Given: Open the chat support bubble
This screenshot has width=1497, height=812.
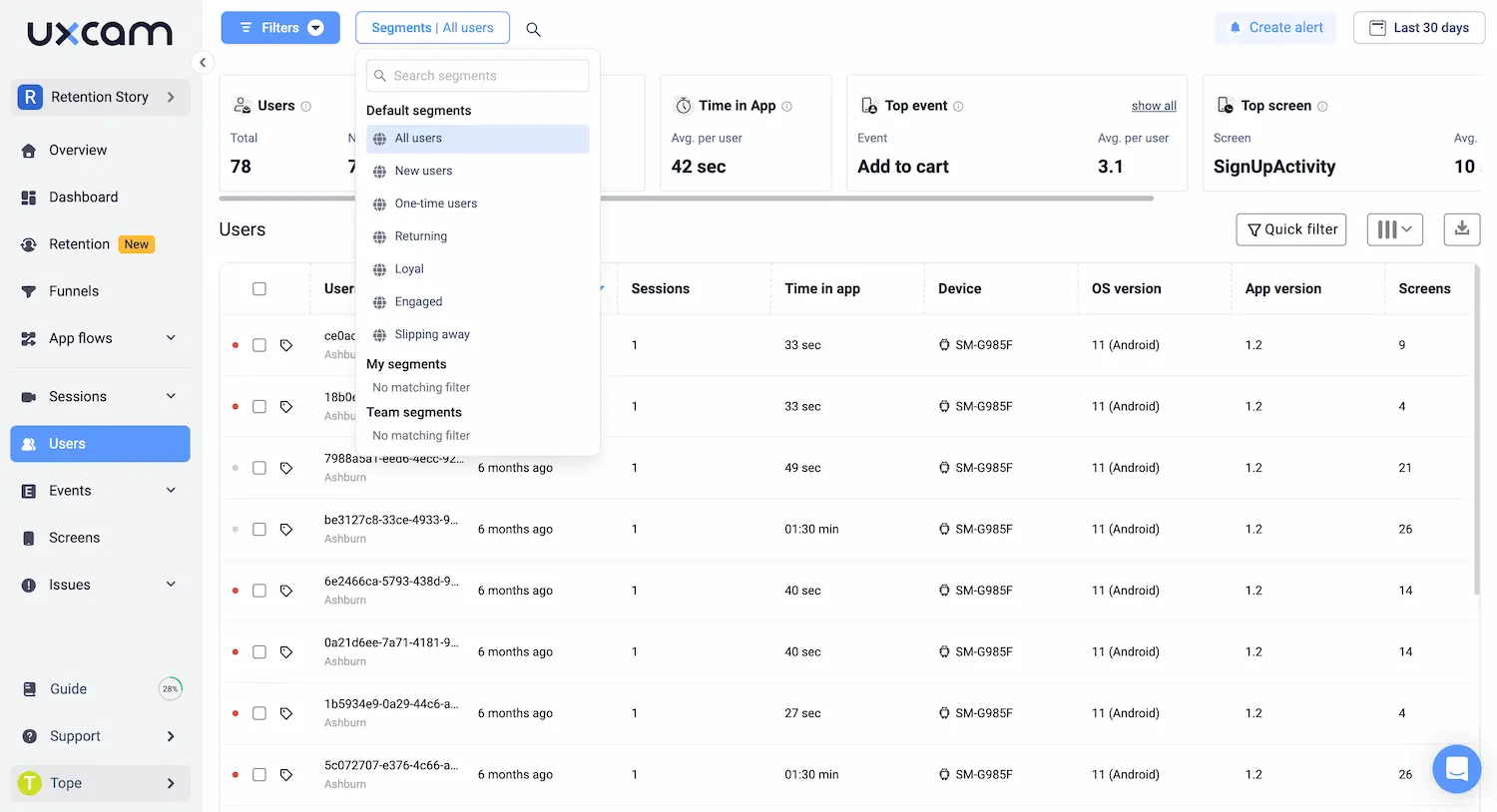Looking at the screenshot, I should coord(1457,769).
